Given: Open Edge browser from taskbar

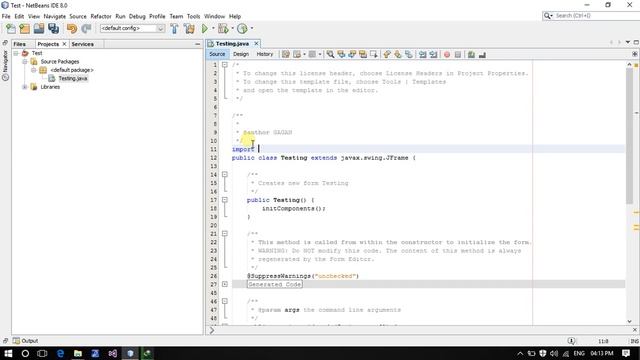Looking at the screenshot, I should pyautogui.click(x=60, y=353).
